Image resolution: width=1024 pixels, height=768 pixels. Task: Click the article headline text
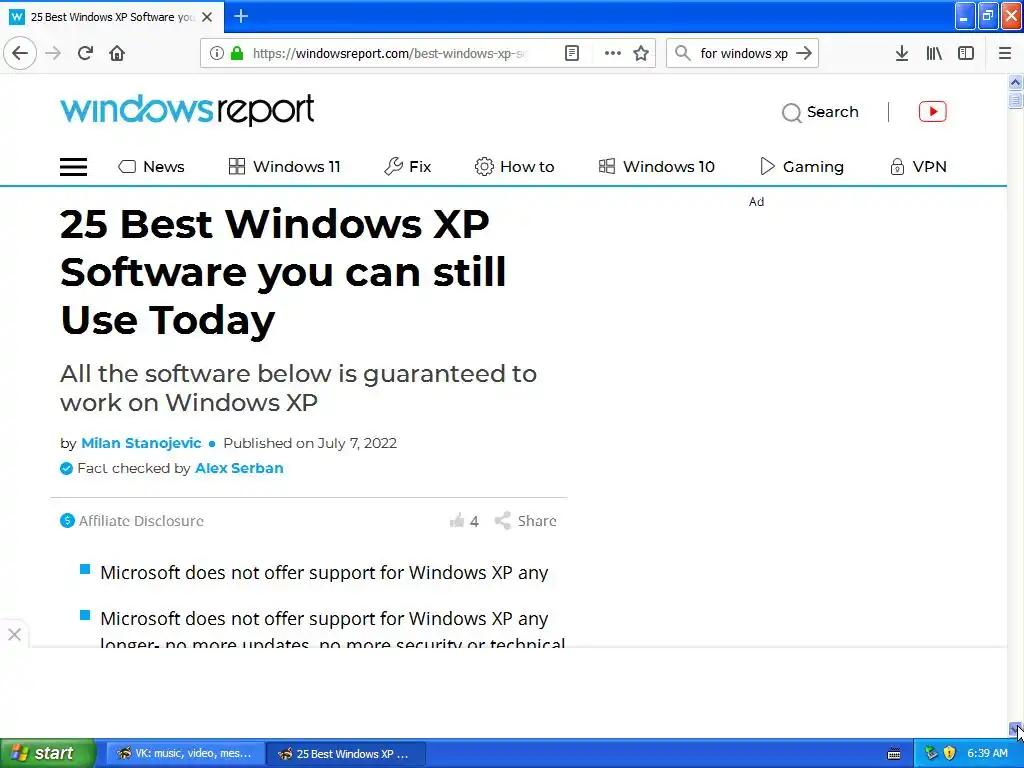(x=283, y=272)
